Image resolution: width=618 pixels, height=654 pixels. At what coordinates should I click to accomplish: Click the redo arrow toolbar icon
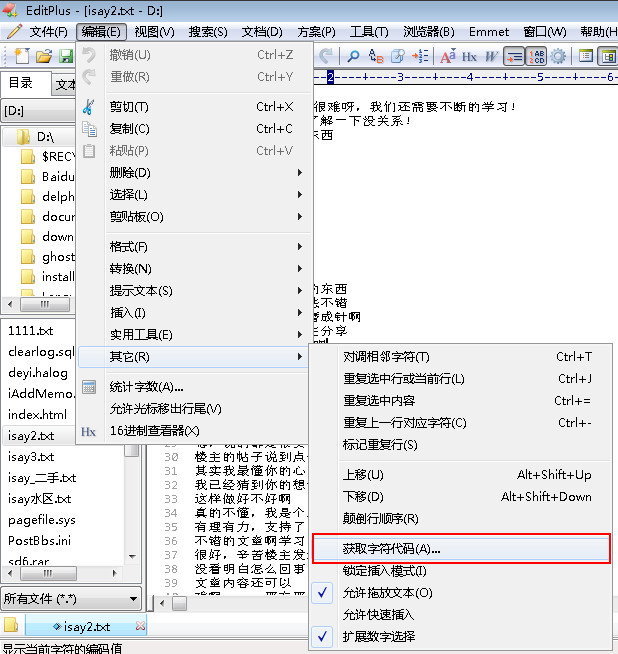326,55
